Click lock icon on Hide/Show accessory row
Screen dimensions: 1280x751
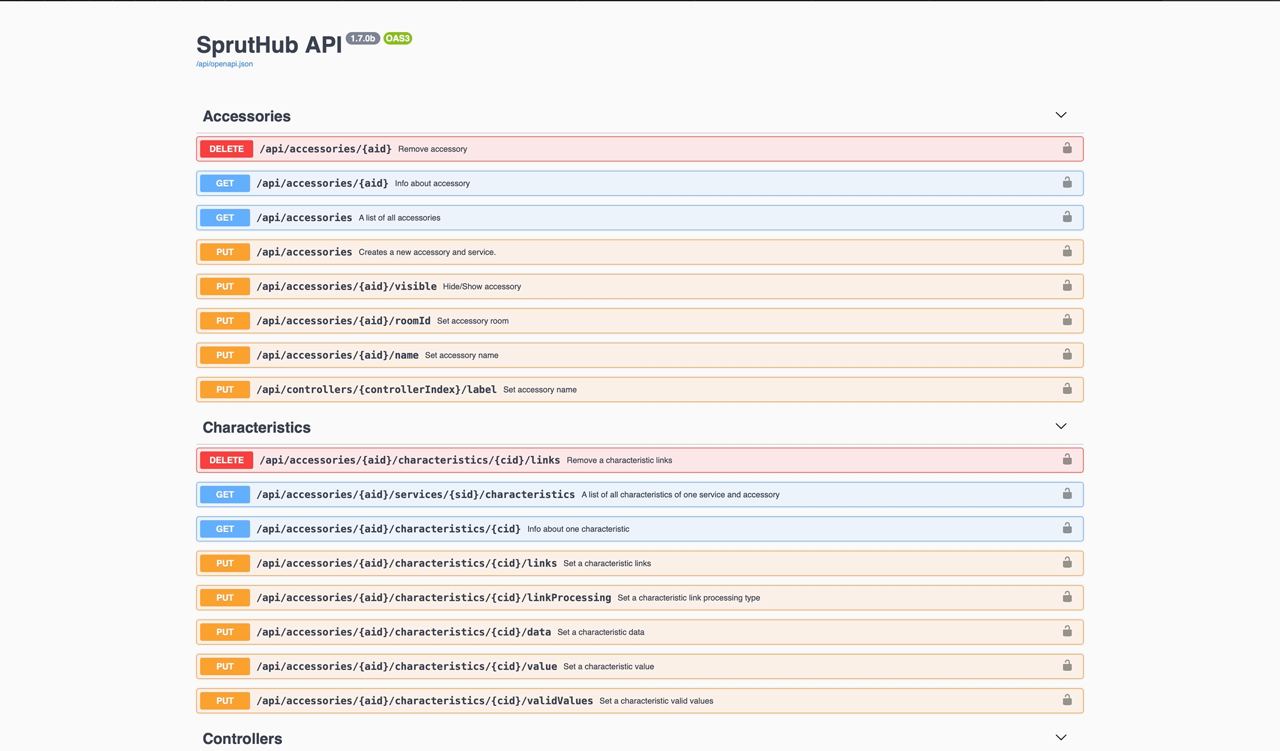[x=1067, y=285]
